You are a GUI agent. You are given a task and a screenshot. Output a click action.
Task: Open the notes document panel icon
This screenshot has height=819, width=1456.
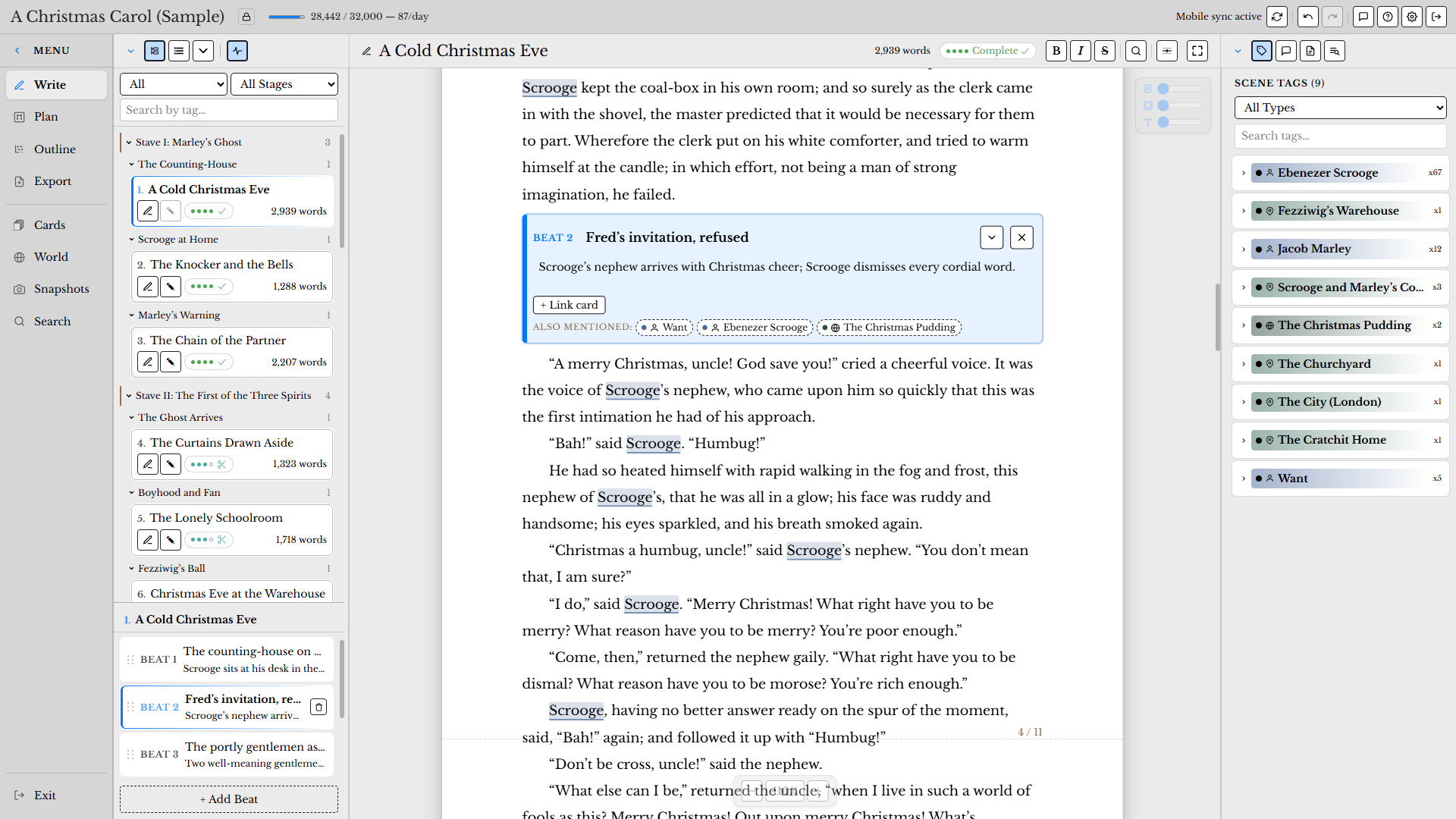tap(1310, 51)
